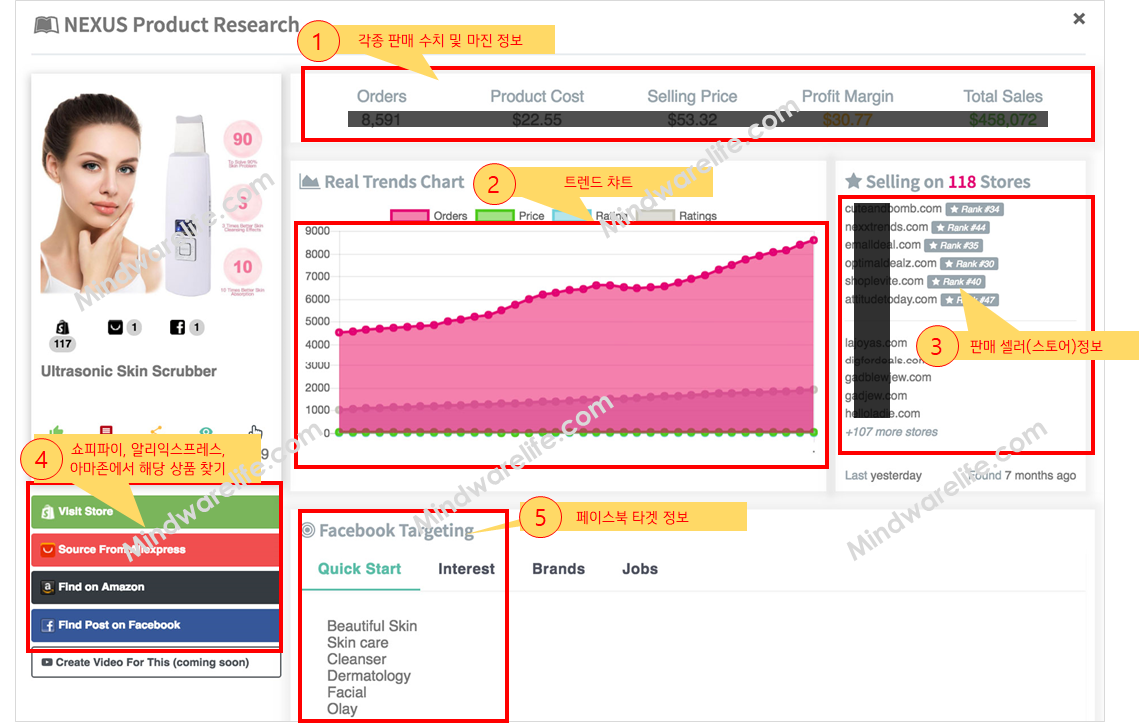Click the green Visit Store button
This screenshot has width=1139, height=723.
[155, 512]
